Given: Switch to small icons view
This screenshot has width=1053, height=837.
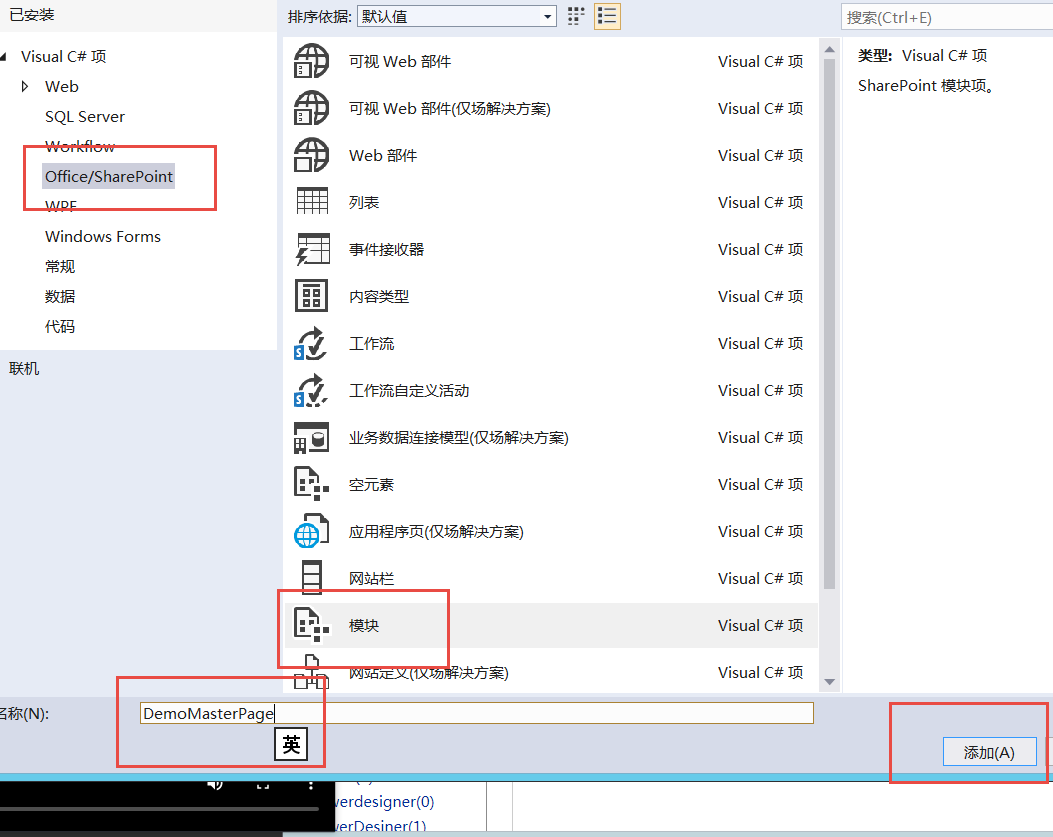Looking at the screenshot, I should click(576, 16).
